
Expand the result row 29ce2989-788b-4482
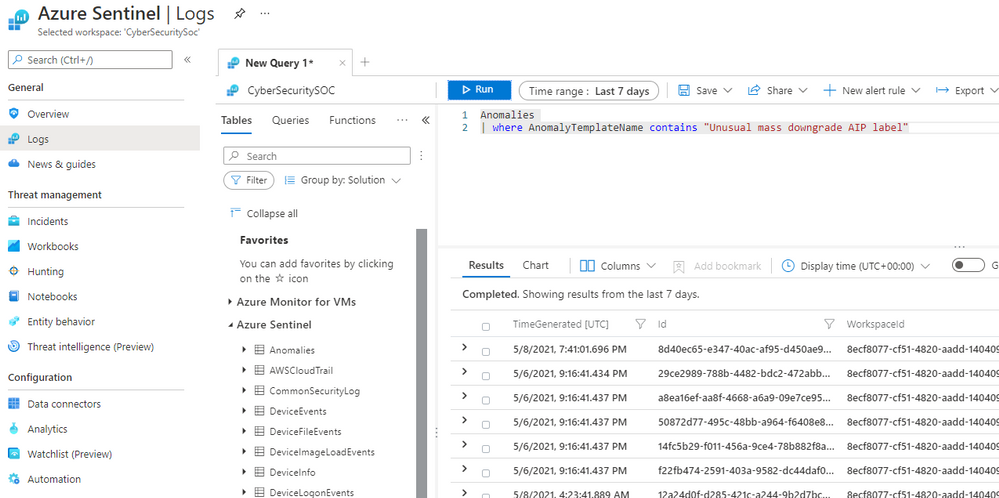464,371
